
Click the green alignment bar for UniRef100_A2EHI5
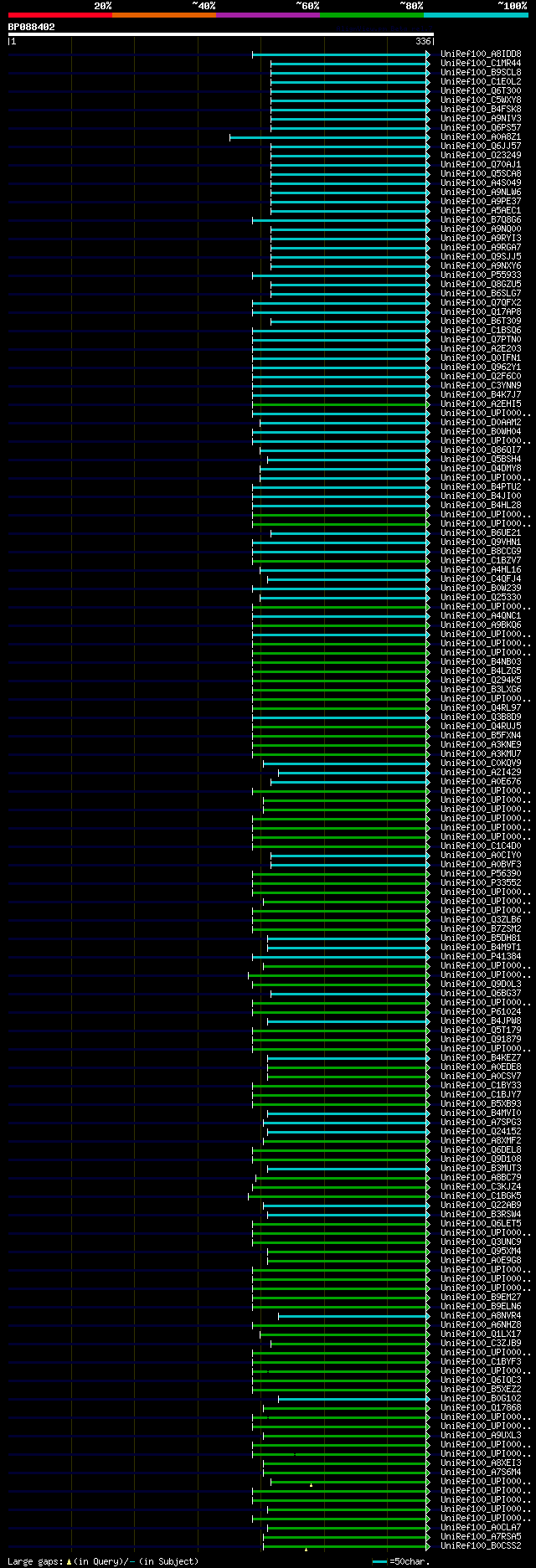339,404
